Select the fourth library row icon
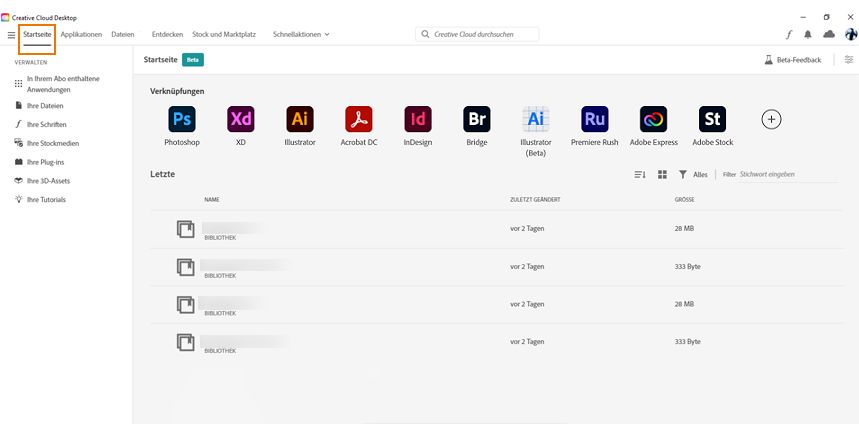Image resolution: width=859 pixels, height=424 pixels. (x=186, y=342)
